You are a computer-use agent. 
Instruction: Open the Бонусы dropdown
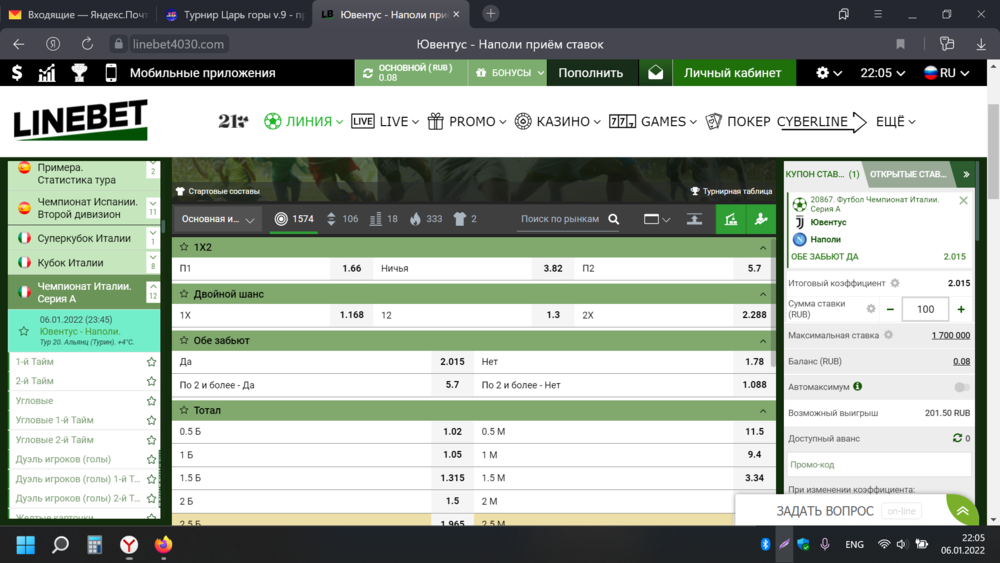click(x=507, y=73)
